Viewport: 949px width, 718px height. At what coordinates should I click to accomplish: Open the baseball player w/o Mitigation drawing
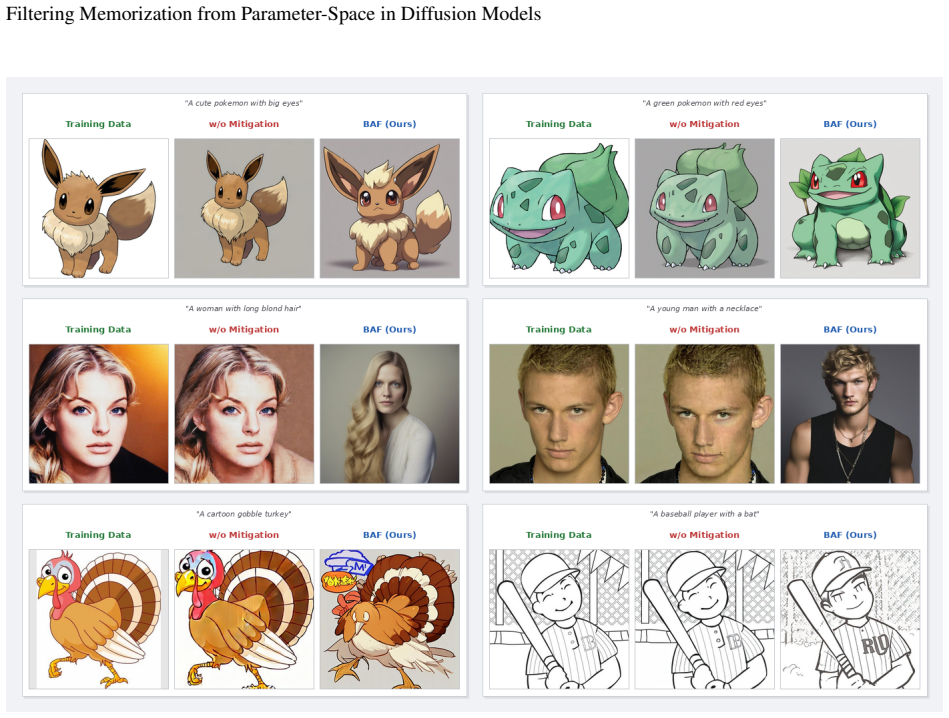click(704, 619)
